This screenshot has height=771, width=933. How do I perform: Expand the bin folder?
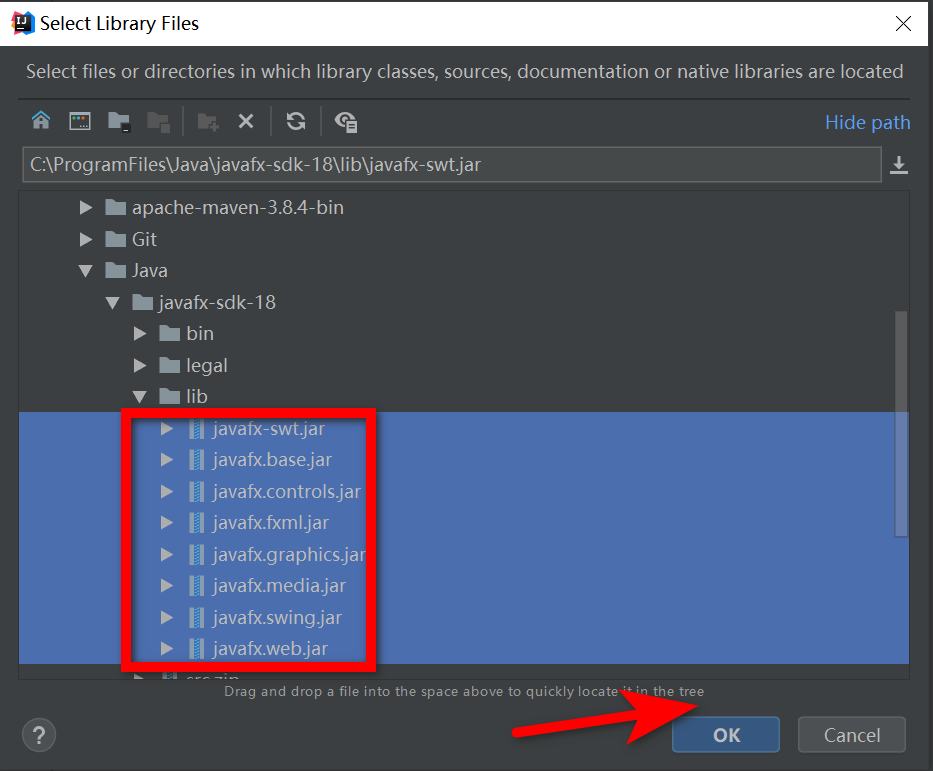140,334
